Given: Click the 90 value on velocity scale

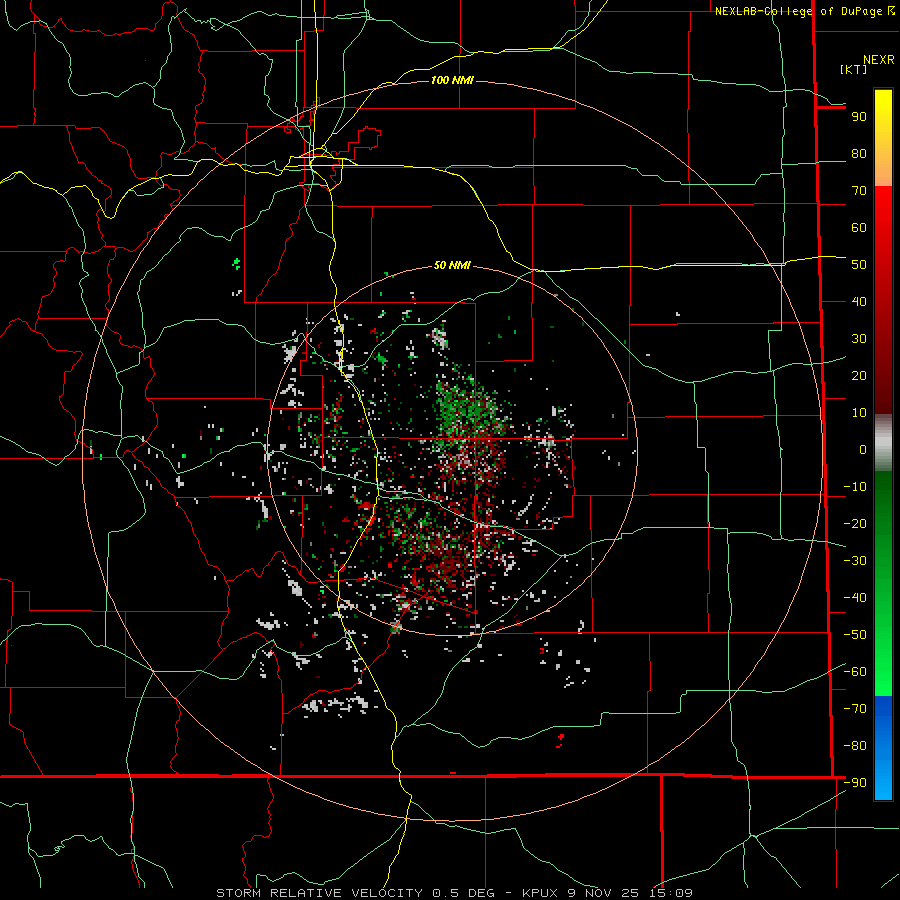Looking at the screenshot, I should pos(859,117).
